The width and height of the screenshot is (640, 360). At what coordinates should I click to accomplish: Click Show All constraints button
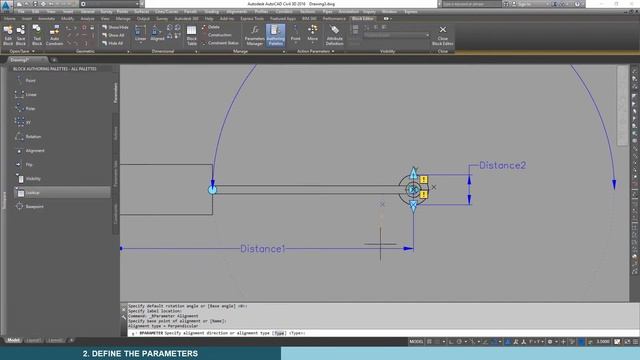pos(113,35)
